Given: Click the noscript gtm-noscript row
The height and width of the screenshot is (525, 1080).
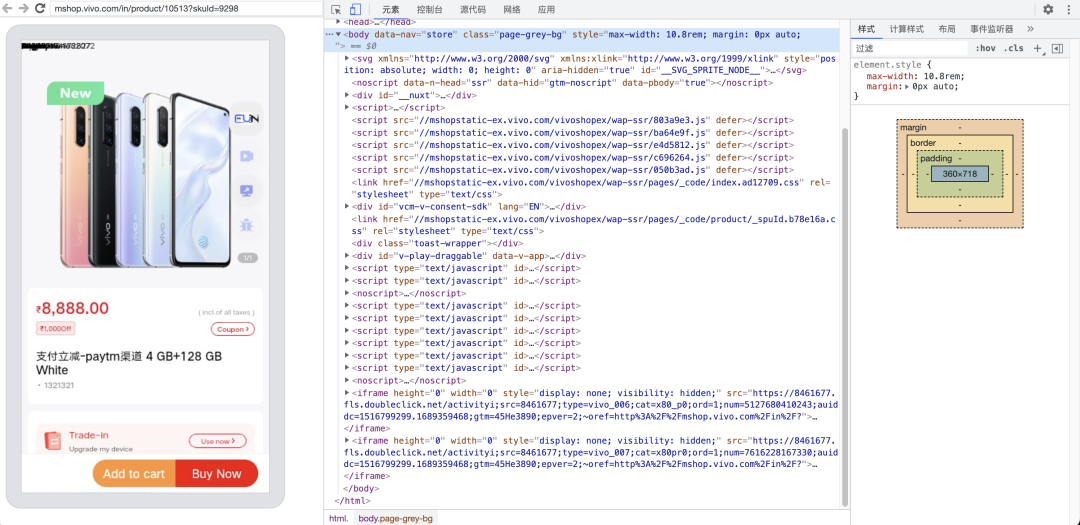Looking at the screenshot, I should (x=562, y=83).
